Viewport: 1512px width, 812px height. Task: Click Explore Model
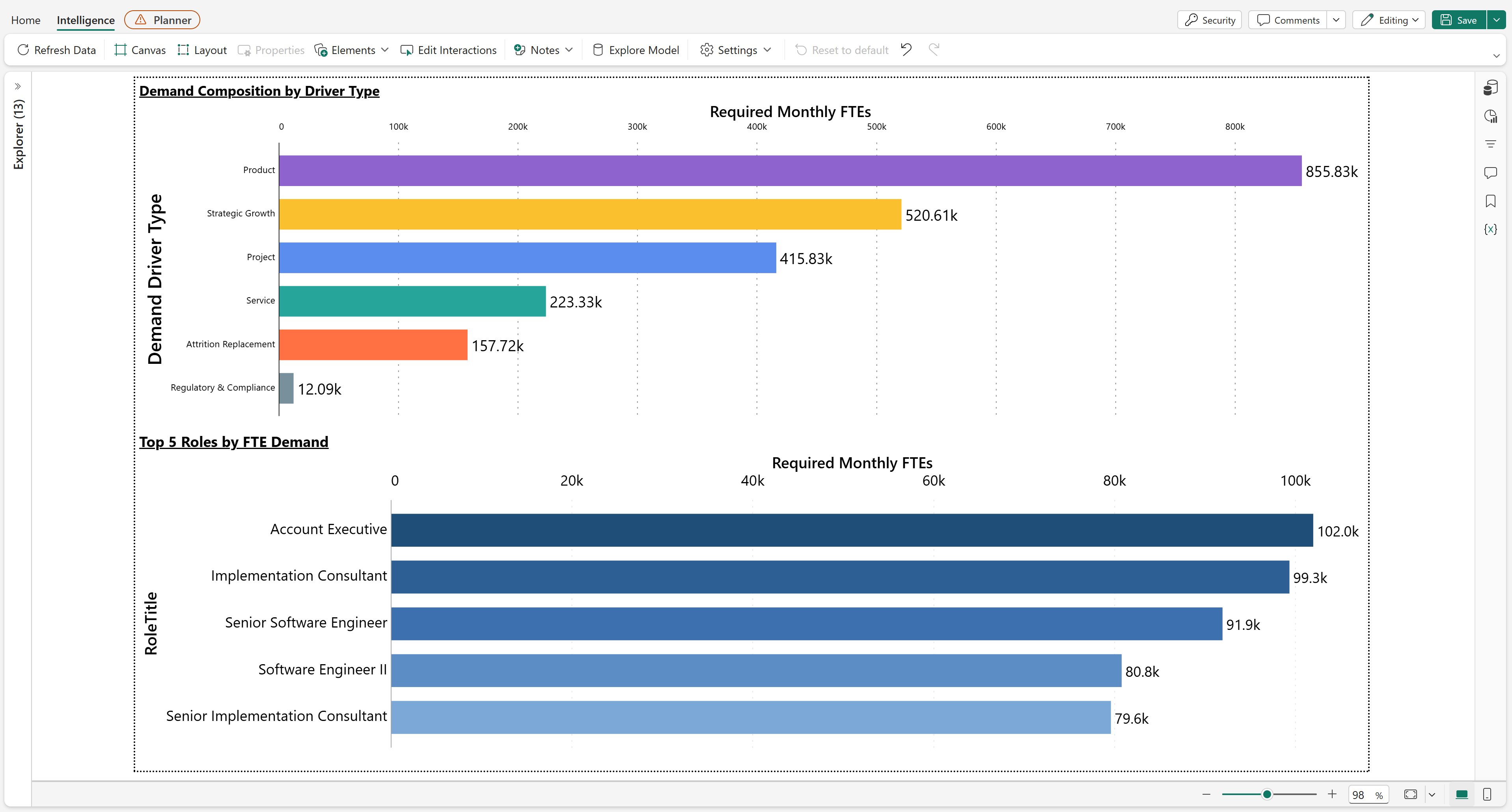tap(636, 50)
